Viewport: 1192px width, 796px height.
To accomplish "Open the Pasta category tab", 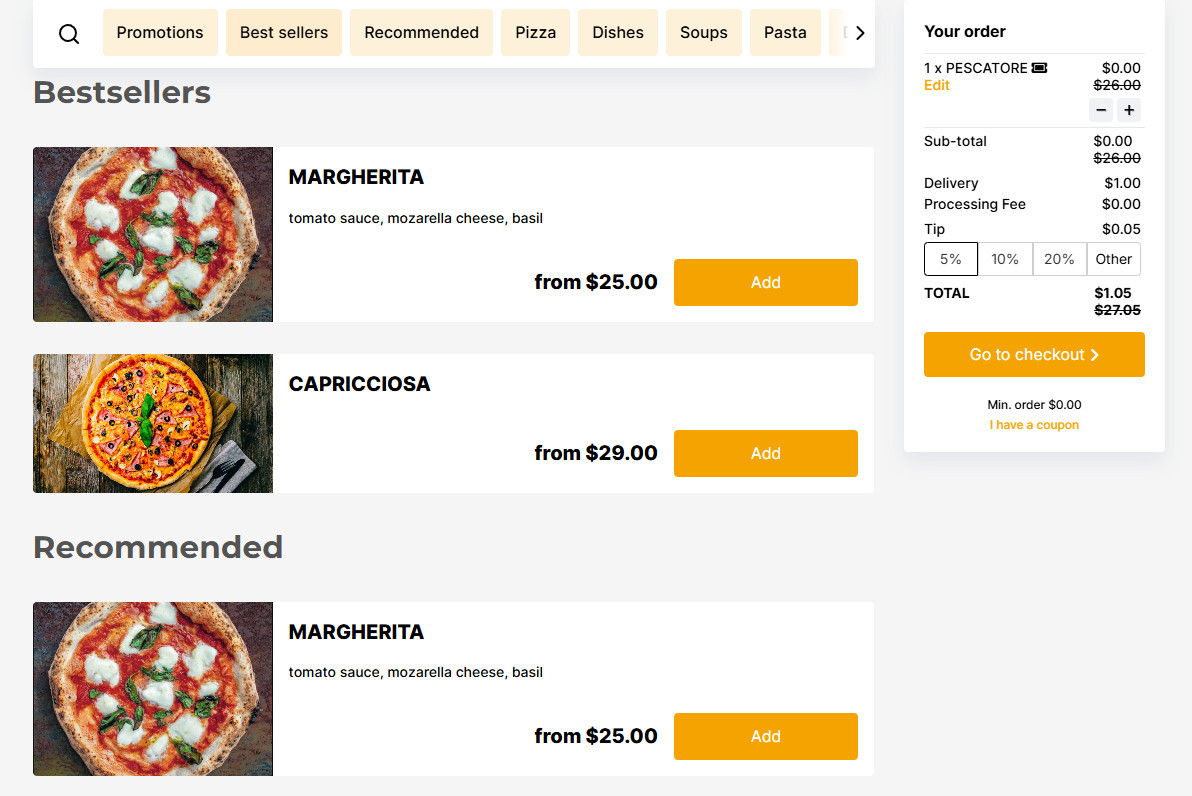I will pos(785,33).
